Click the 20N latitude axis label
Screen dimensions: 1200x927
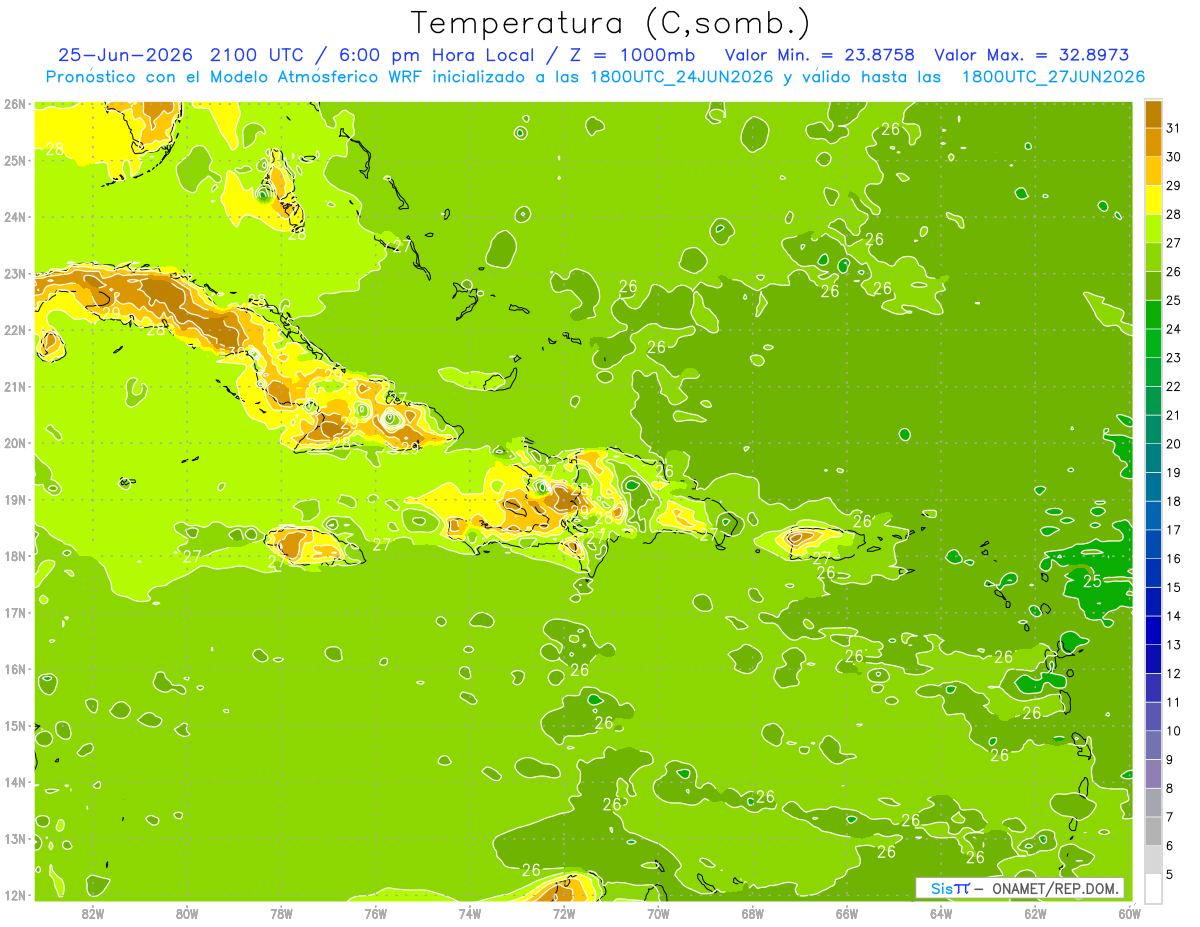pyautogui.click(x=15, y=443)
